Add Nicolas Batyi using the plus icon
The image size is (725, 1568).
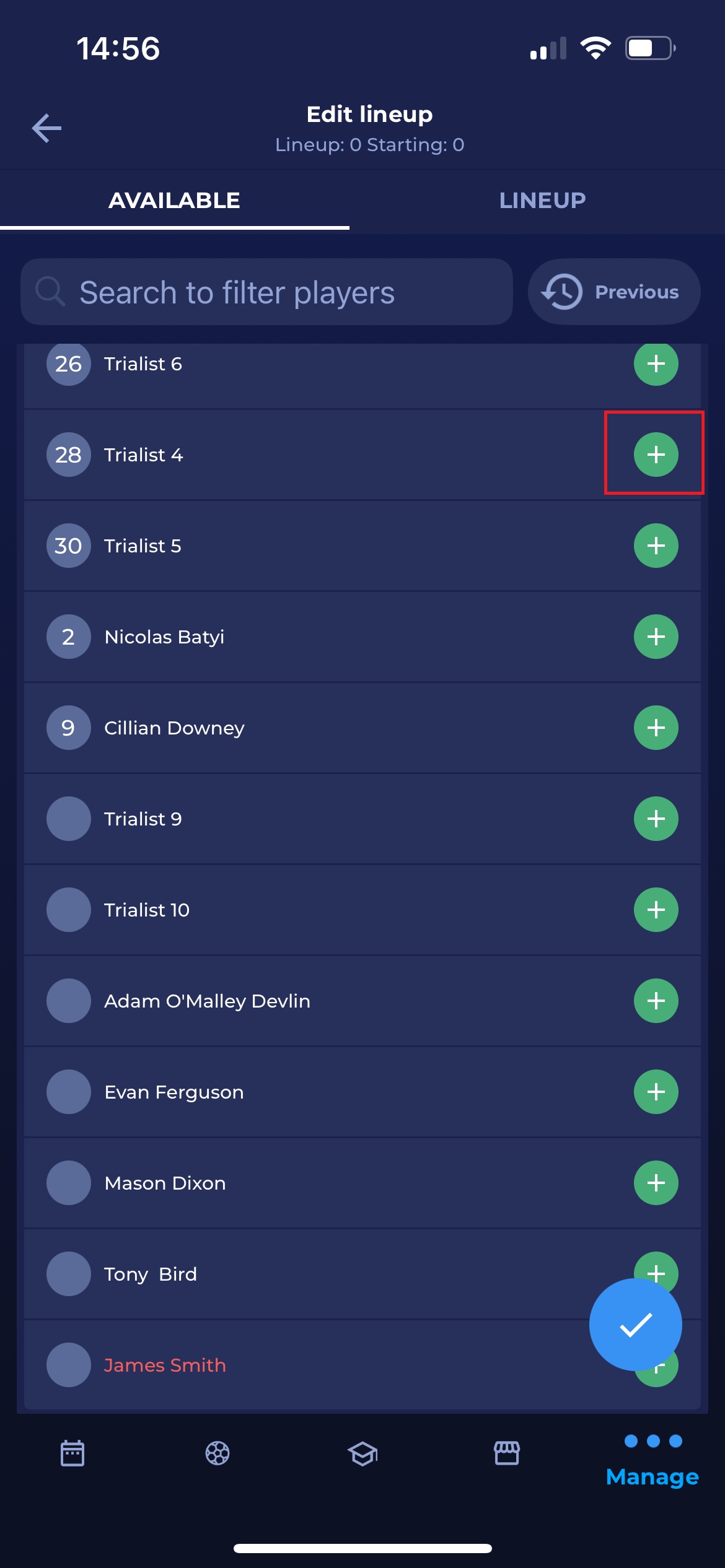pyautogui.click(x=656, y=637)
